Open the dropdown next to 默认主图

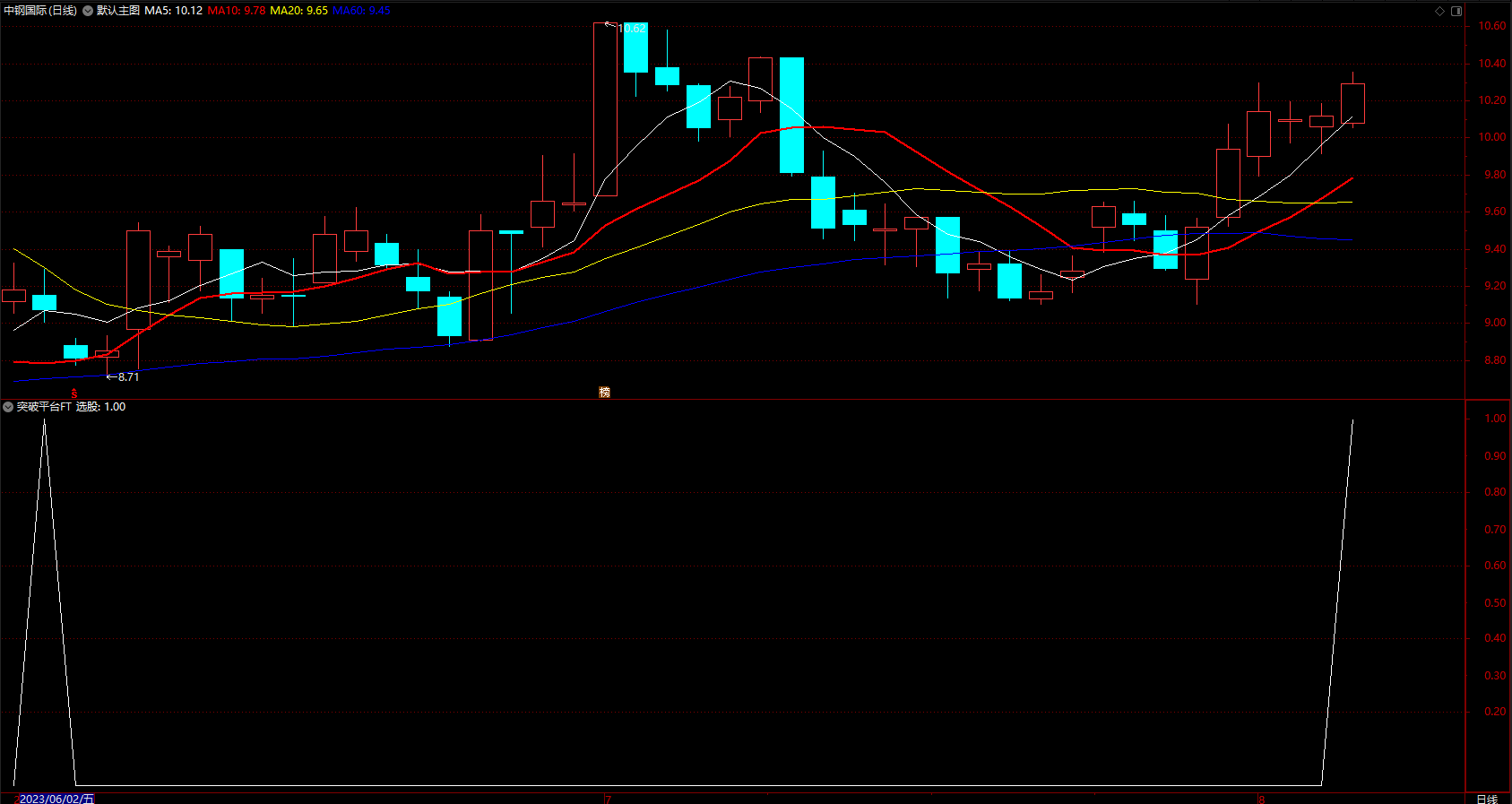(x=88, y=11)
